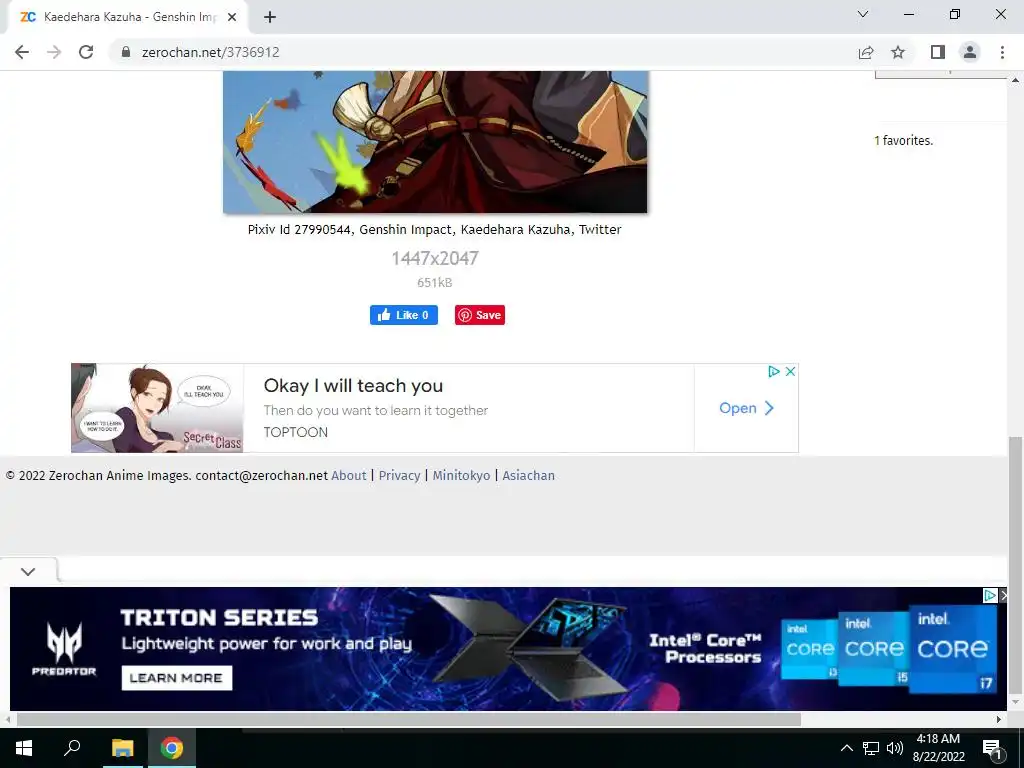This screenshot has width=1024, height=768.
Task: Click the AdChoices icon on TOPTOON ad
Action: pyautogui.click(x=774, y=372)
